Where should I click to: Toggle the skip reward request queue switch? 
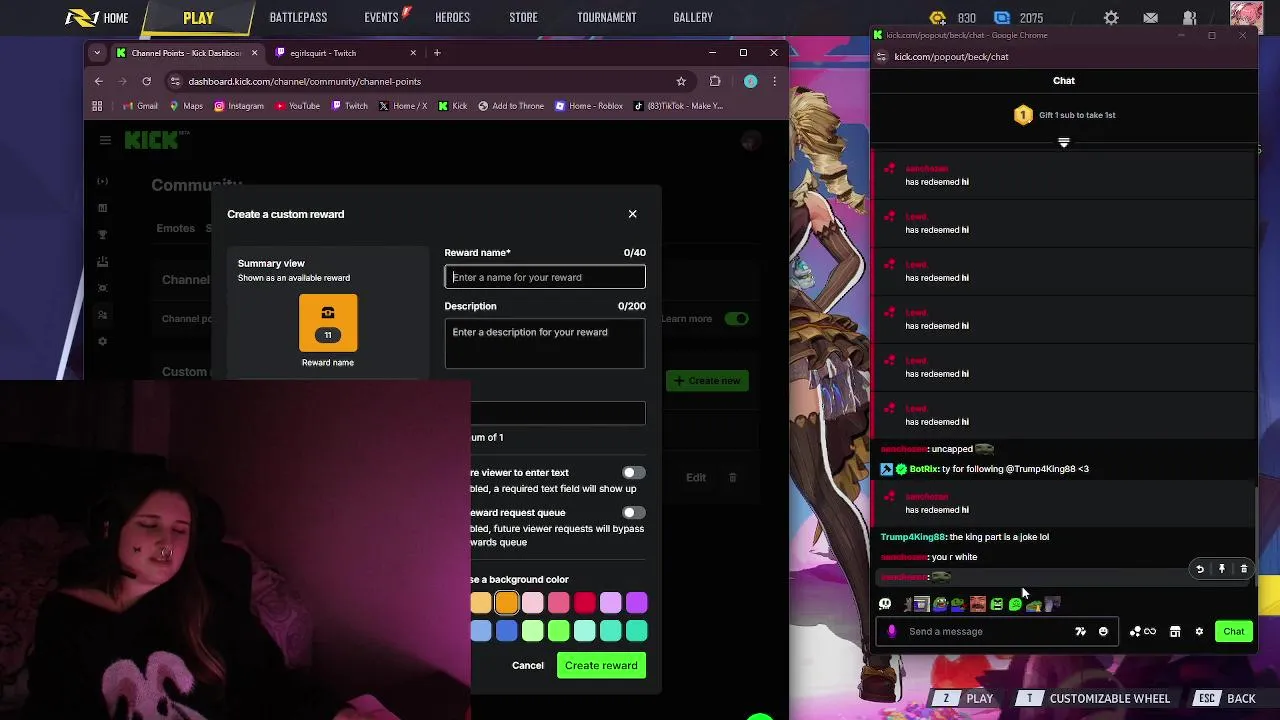[634, 513]
